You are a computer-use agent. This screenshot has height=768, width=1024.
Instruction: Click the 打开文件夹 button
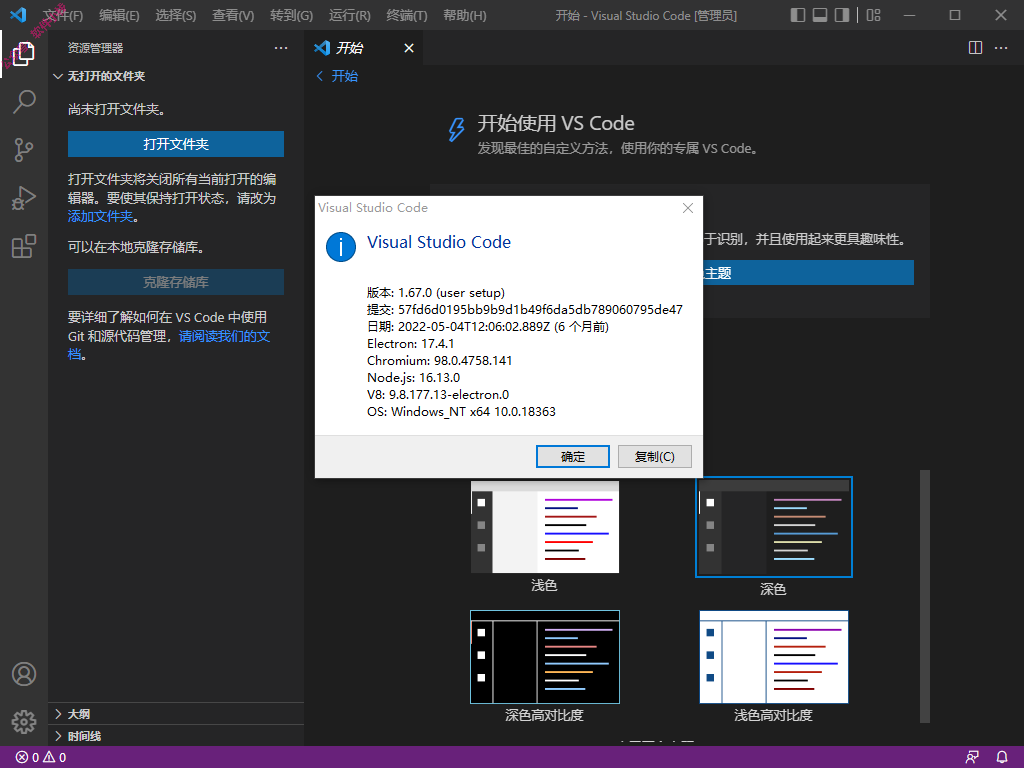point(176,144)
